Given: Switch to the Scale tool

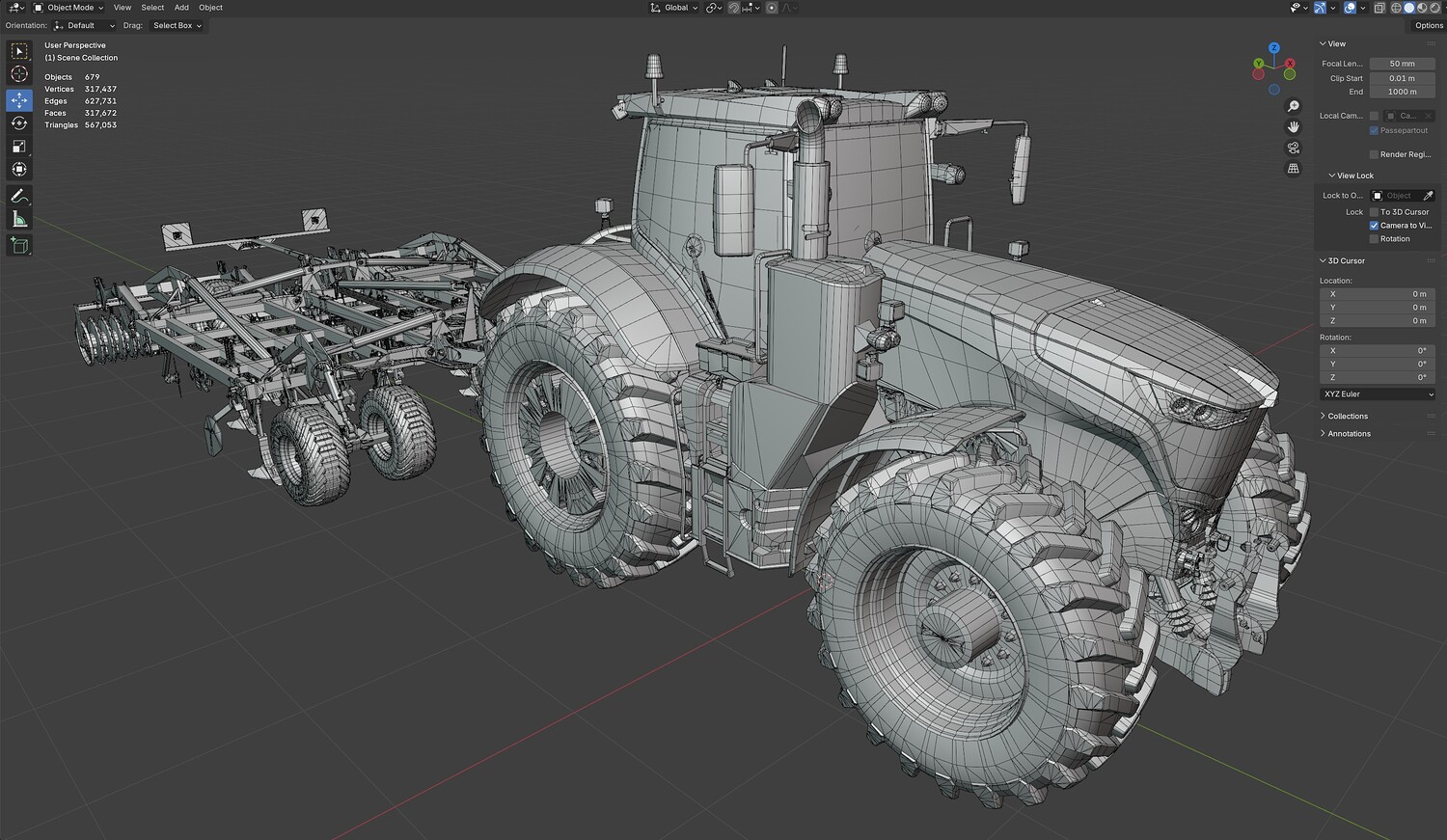Looking at the screenshot, I should [x=19, y=146].
